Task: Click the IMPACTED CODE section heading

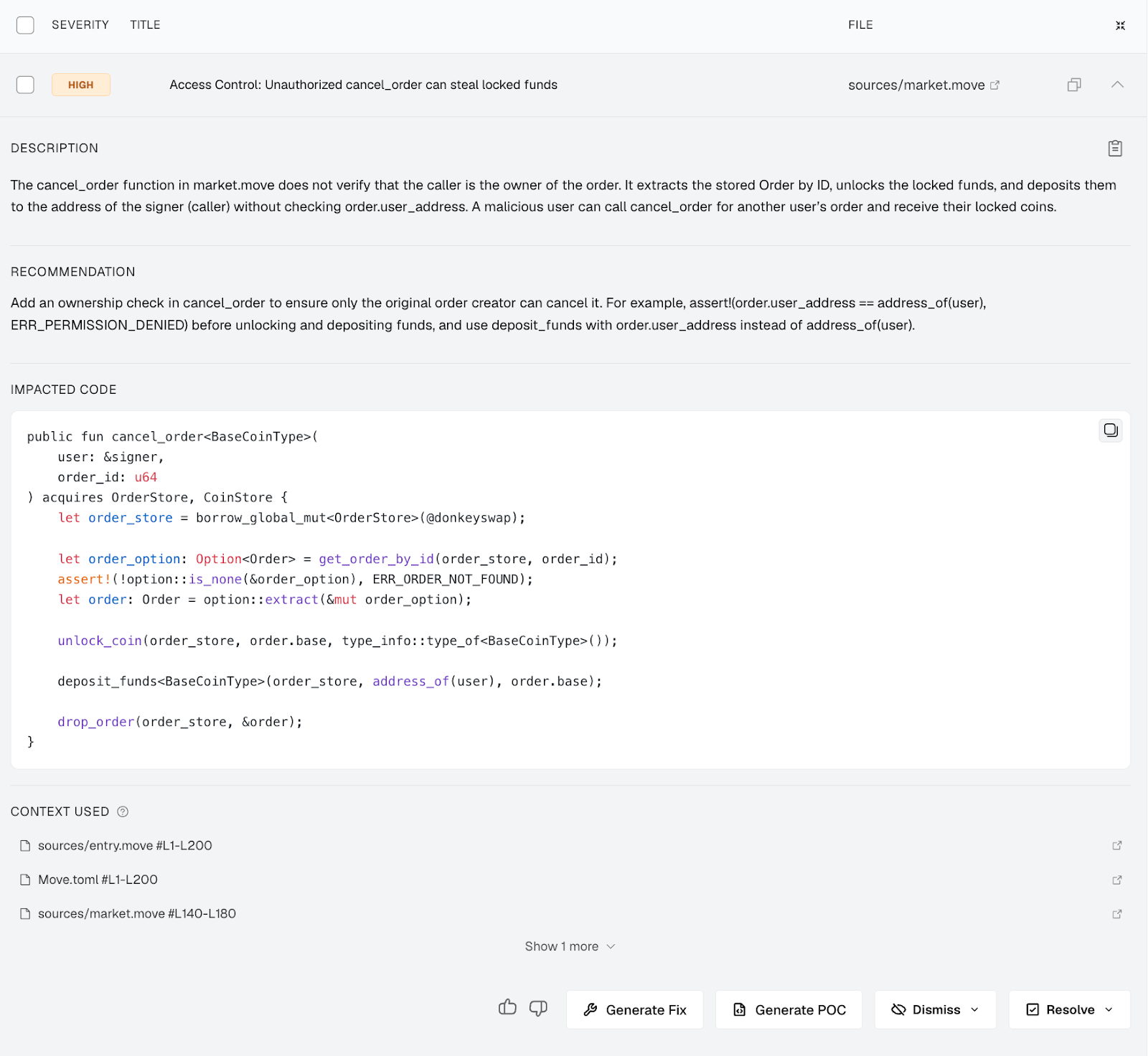Action: click(64, 390)
